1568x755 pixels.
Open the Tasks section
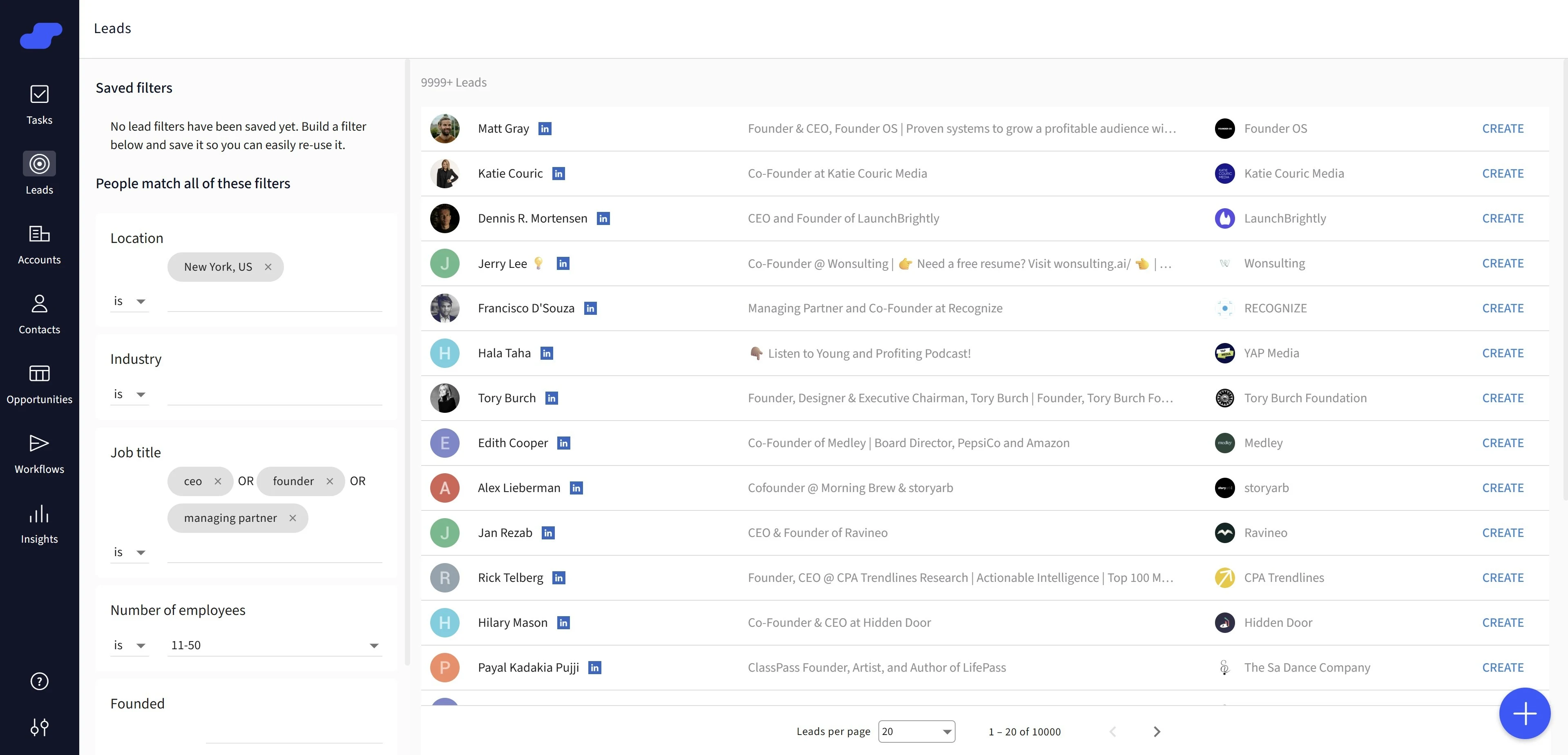(x=40, y=105)
